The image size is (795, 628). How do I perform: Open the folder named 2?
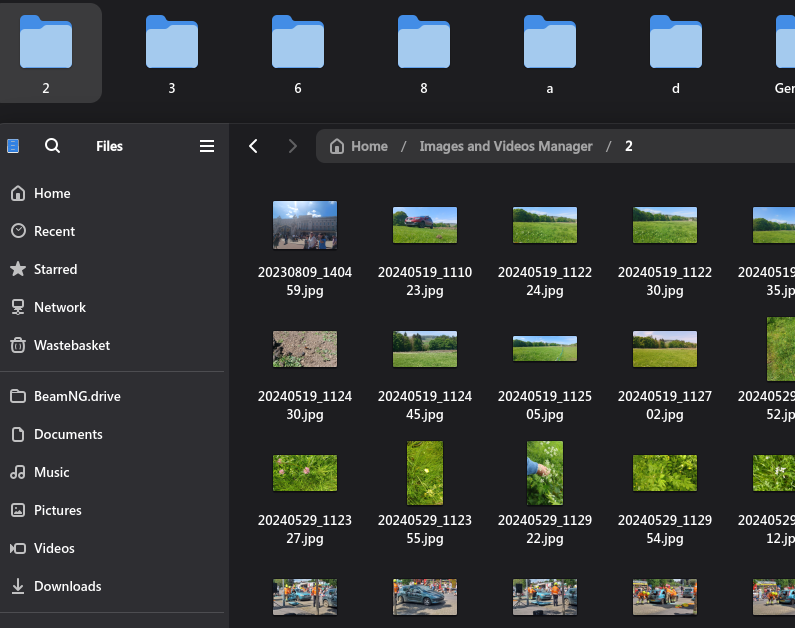pyautogui.click(x=46, y=53)
